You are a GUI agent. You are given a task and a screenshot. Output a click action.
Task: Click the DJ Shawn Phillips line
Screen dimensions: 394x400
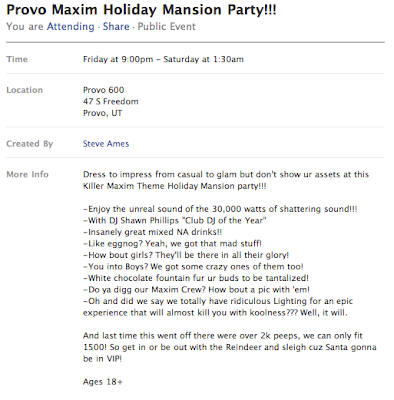click(175, 220)
